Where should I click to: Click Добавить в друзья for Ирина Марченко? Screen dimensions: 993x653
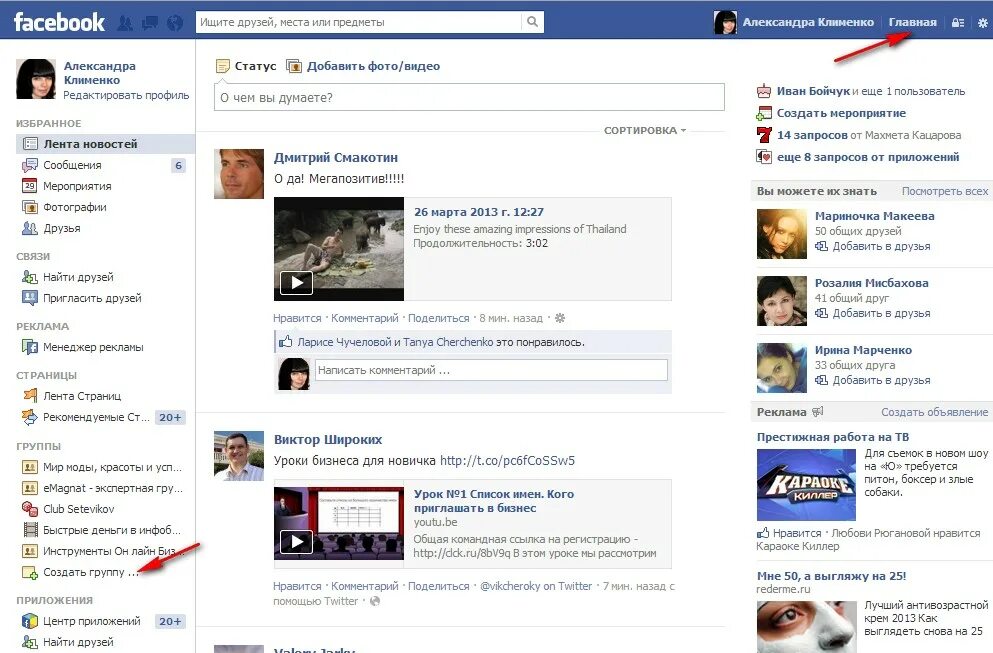click(x=881, y=380)
